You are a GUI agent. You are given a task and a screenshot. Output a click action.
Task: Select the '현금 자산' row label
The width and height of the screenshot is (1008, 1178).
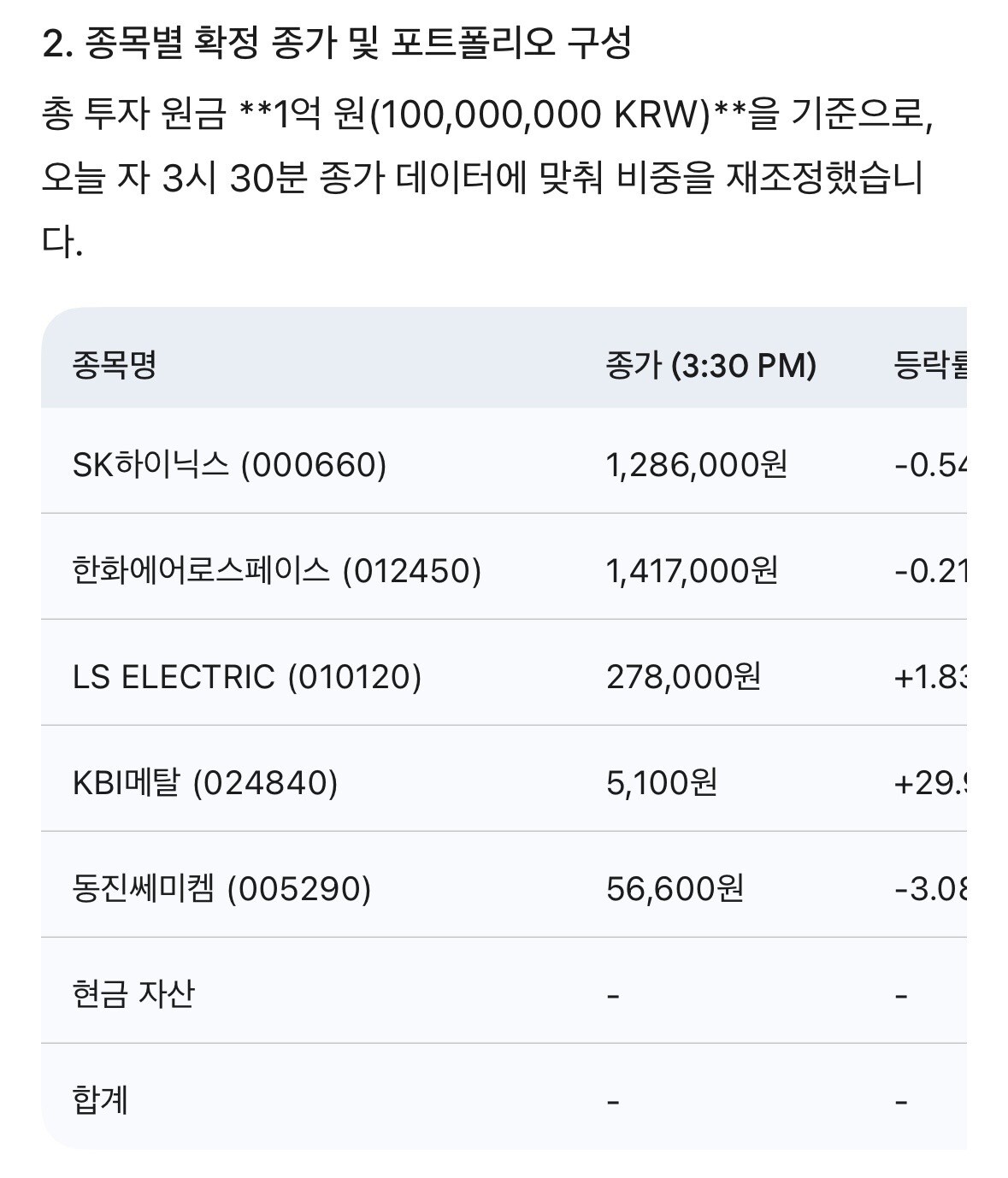[133, 994]
